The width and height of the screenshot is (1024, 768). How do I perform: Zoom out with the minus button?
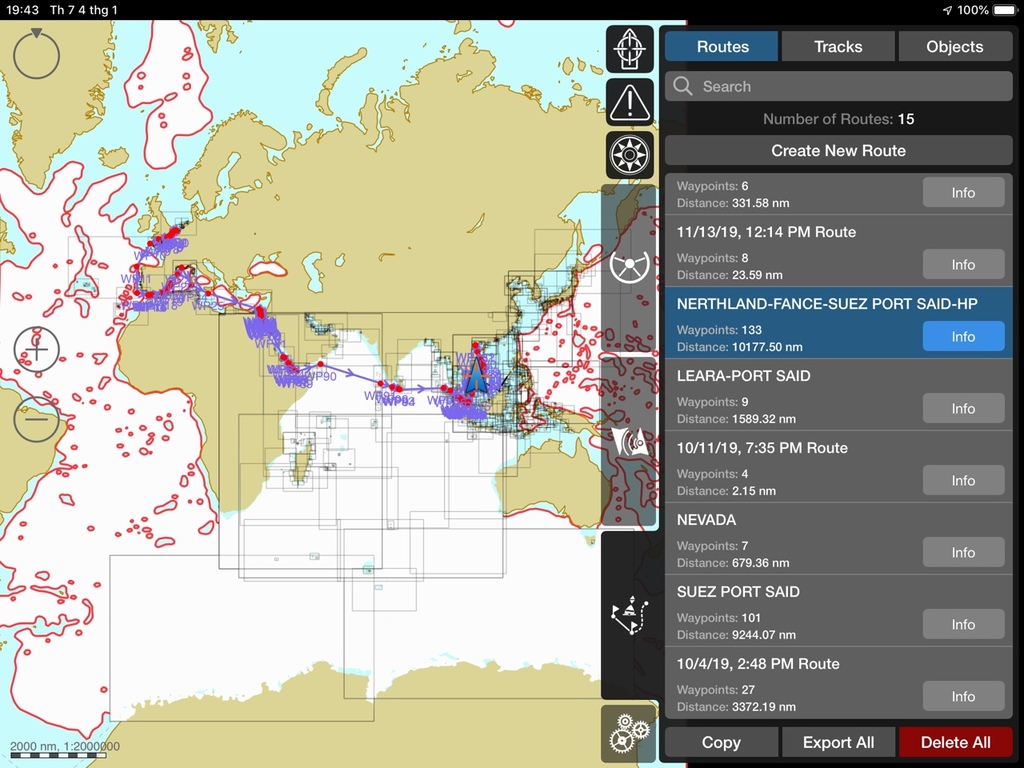click(x=37, y=419)
